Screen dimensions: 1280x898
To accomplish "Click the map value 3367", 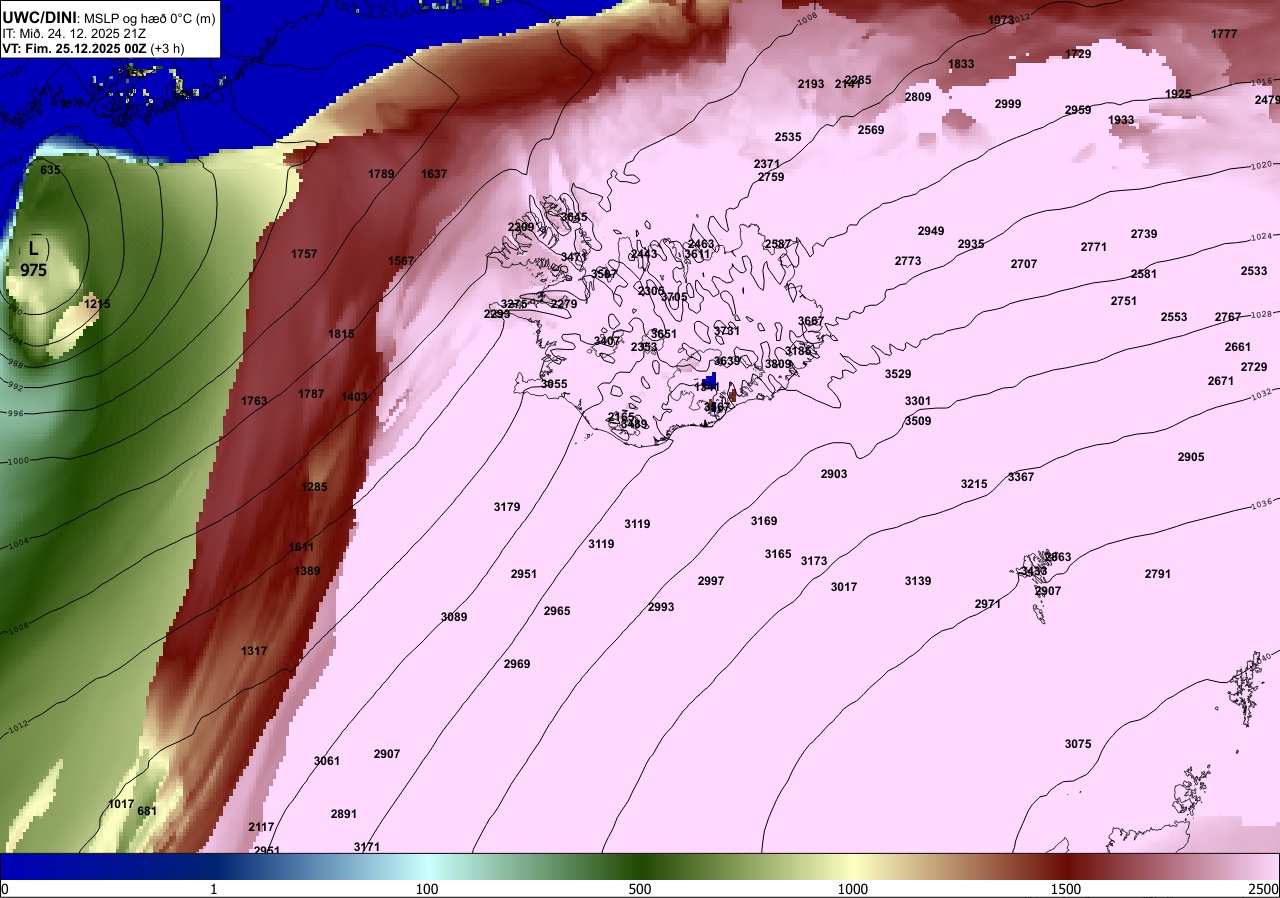I will click(x=1021, y=477).
